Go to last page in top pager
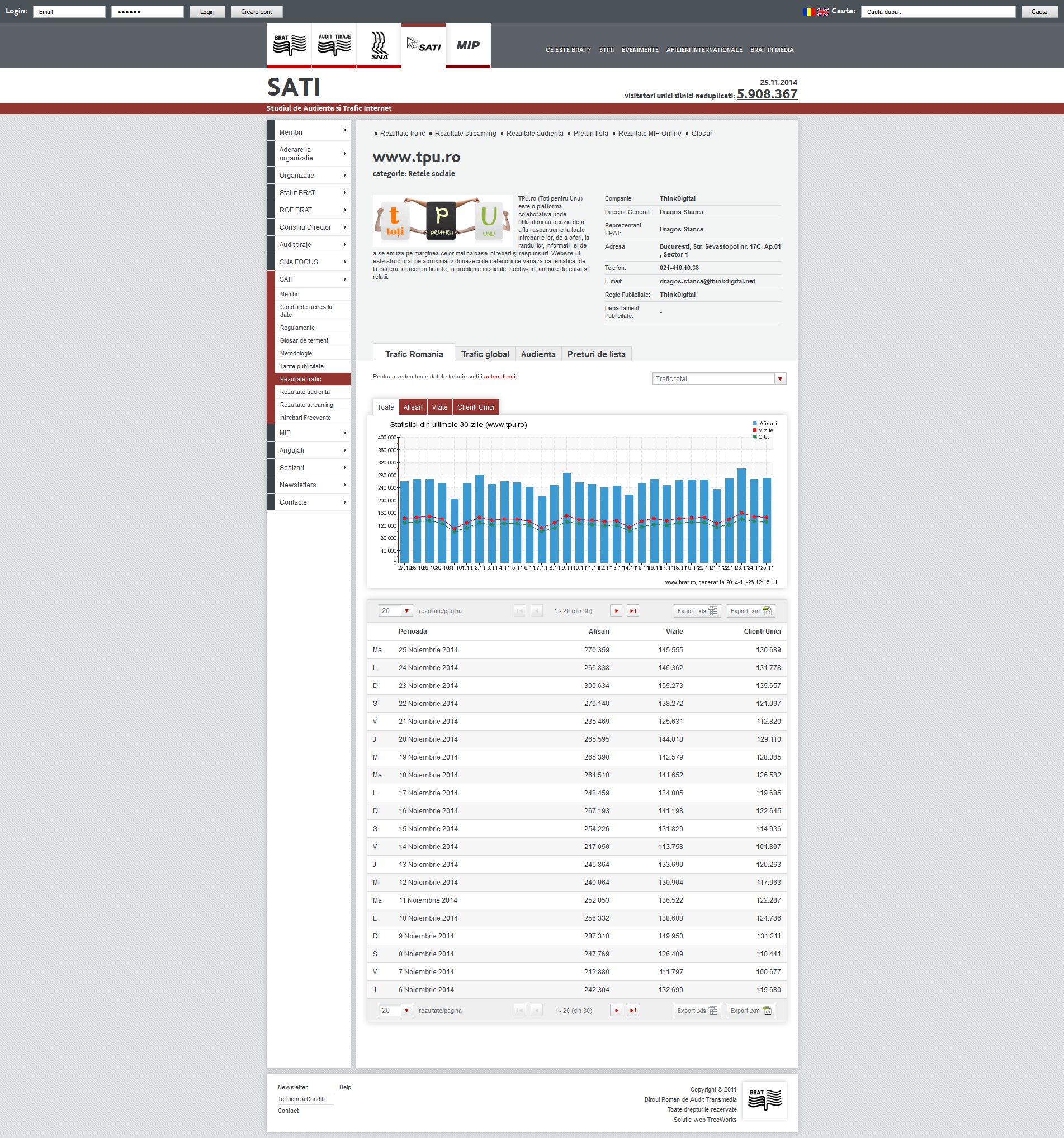This screenshot has height=1138, width=1064. coord(633,611)
